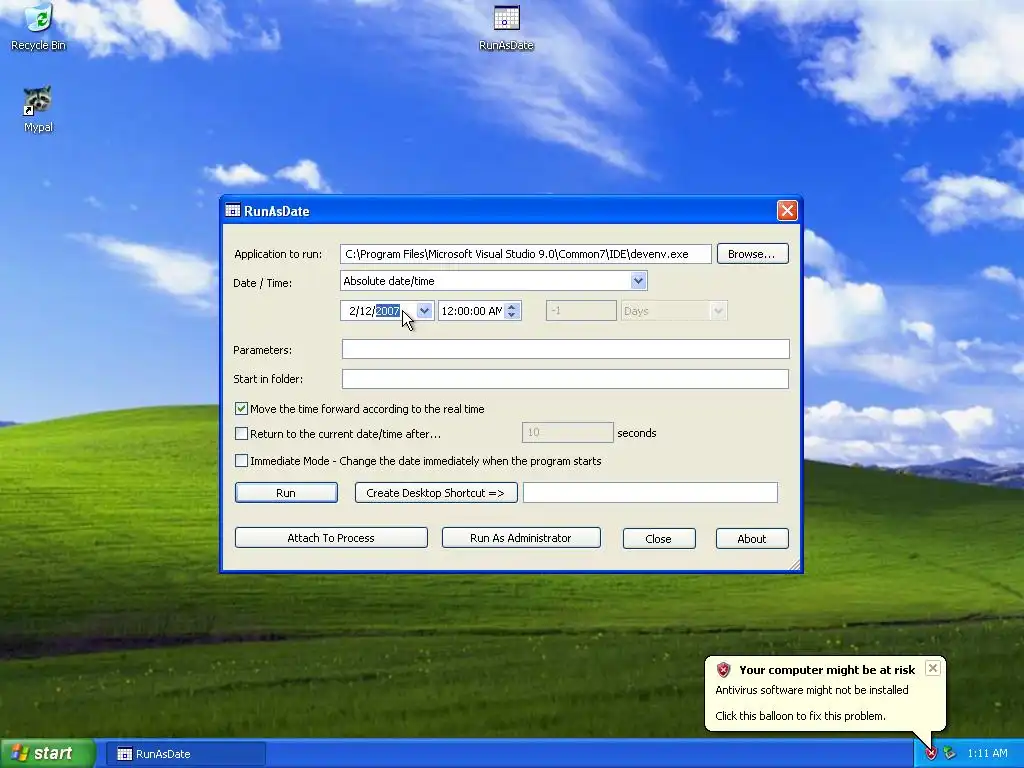The image size is (1024, 768).
Task: Click the disabled seconds value field
Action: [x=568, y=432]
